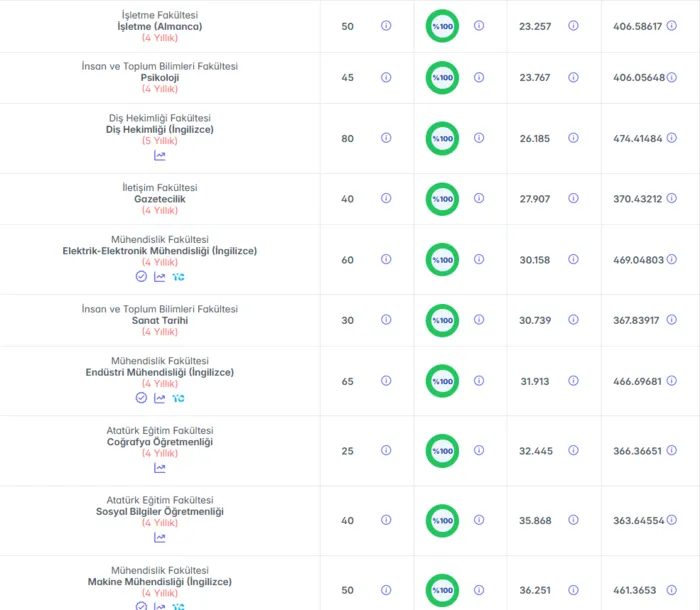This screenshot has height=610, width=700.
Task: Open trend chart under Sosyal Bilgiler Öğretmenliği
Action: (x=159, y=537)
